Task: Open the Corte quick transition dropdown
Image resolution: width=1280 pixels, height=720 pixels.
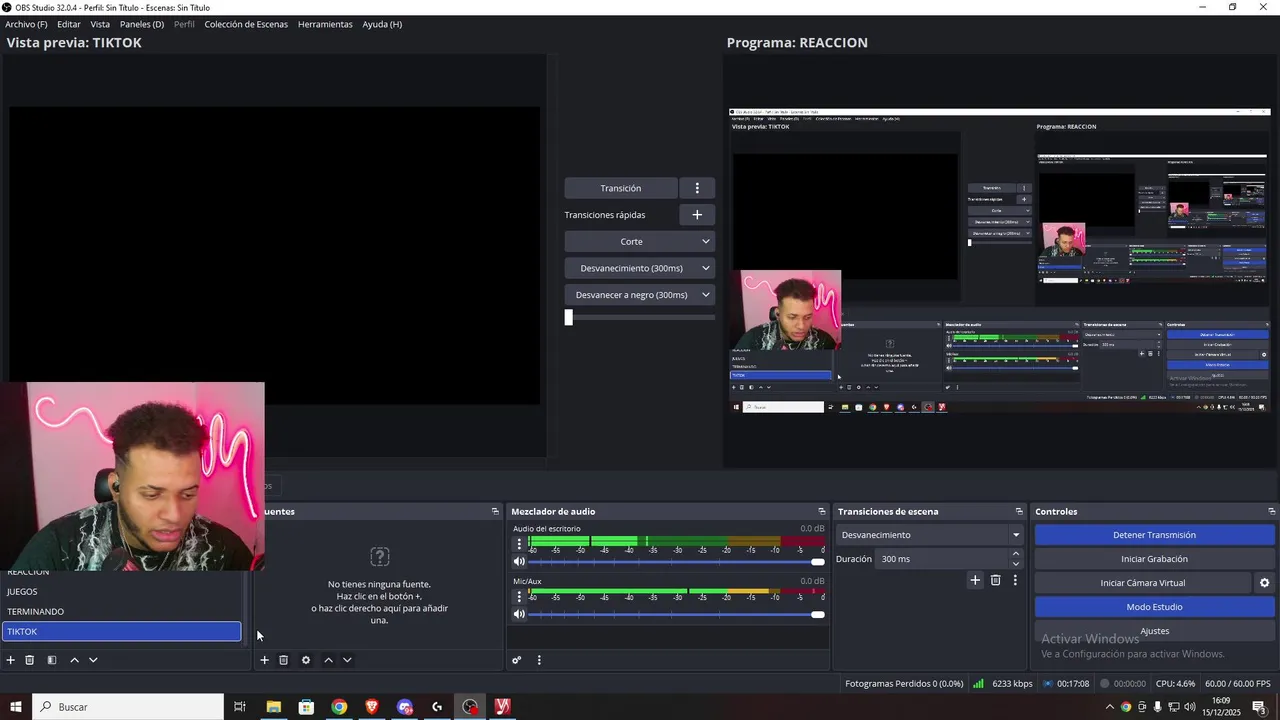Action: coord(640,242)
